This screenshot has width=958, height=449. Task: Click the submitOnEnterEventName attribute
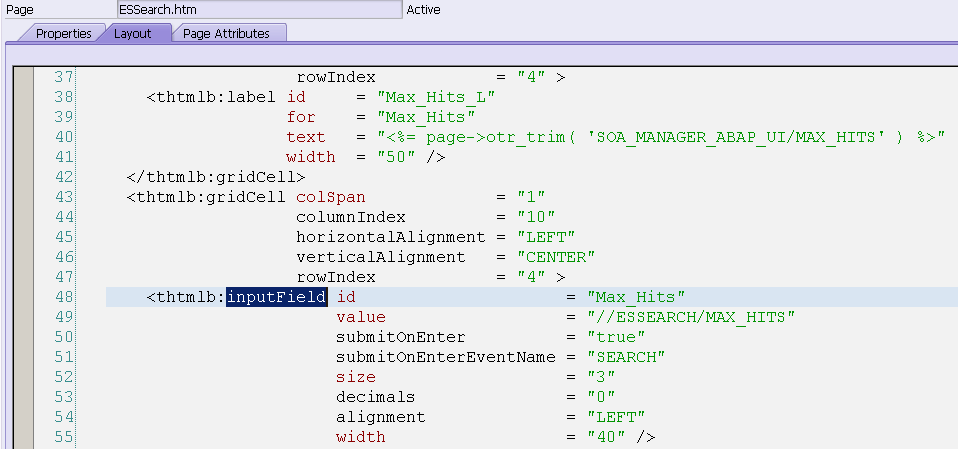[x=446, y=357]
